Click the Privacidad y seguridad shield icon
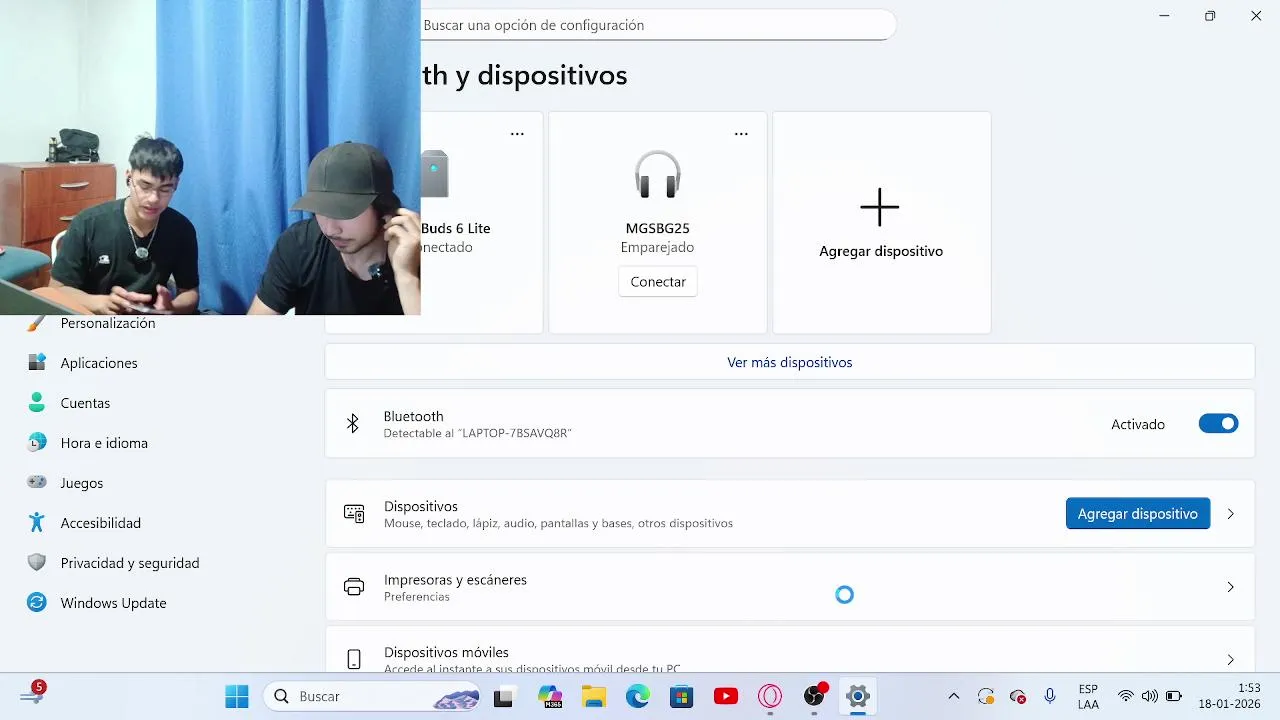This screenshot has height=720, width=1280. pyautogui.click(x=37, y=562)
